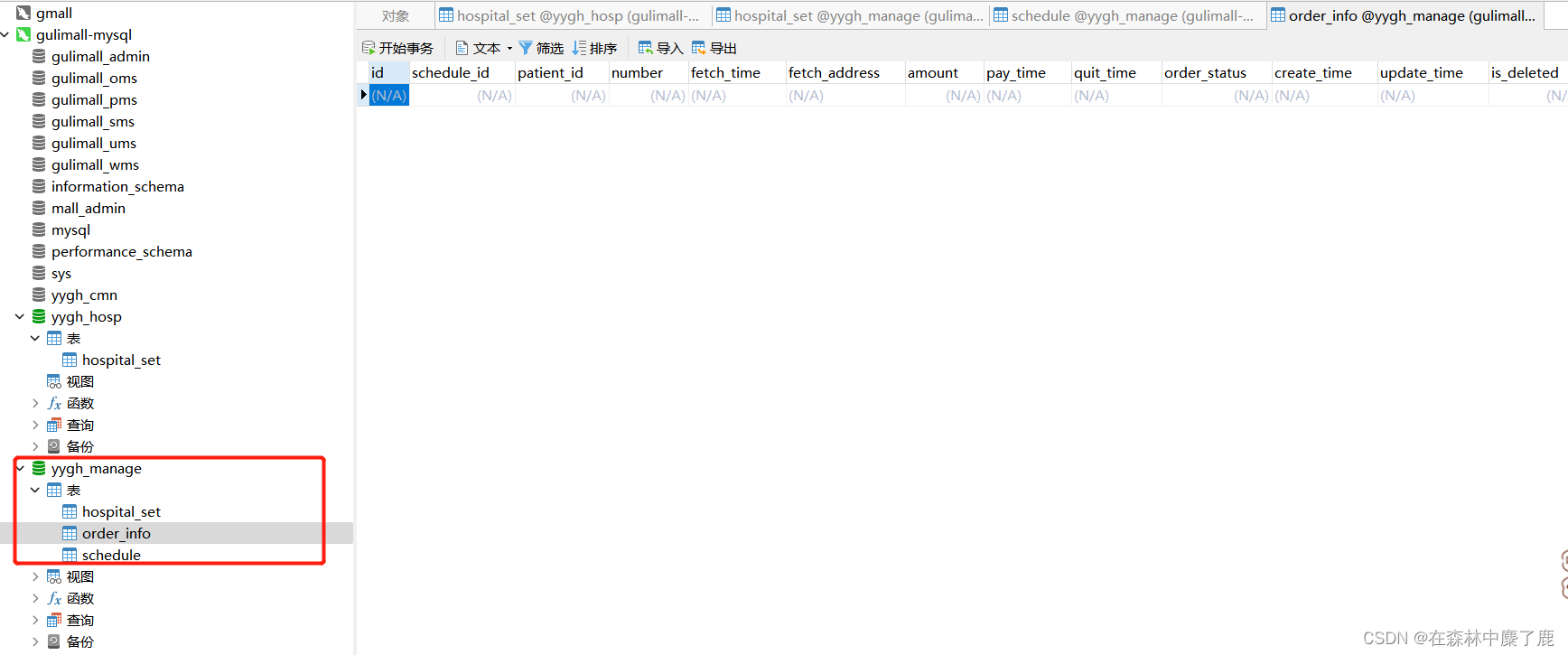
Task: Click the gulimall_sms database icon
Action: (39, 121)
